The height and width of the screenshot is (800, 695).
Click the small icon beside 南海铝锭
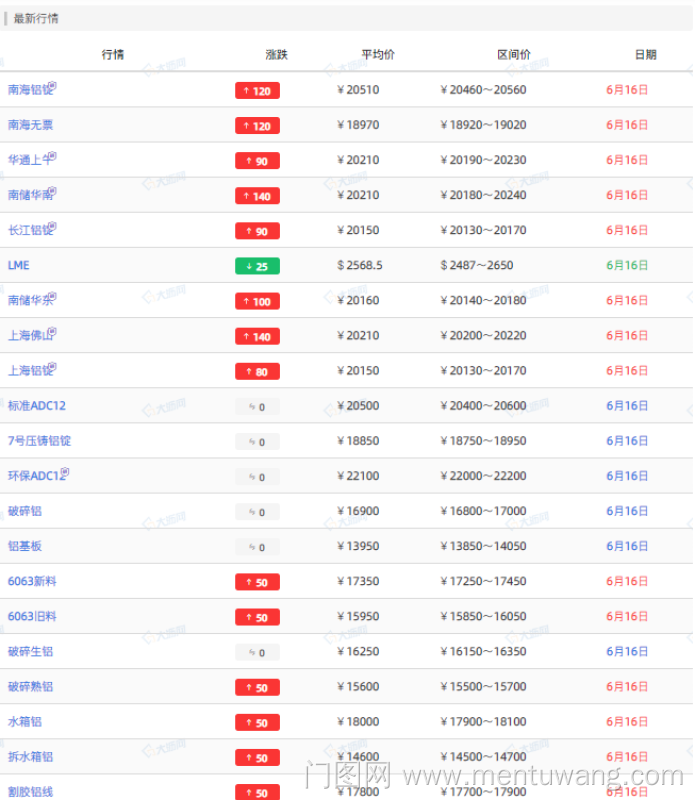coord(53,86)
